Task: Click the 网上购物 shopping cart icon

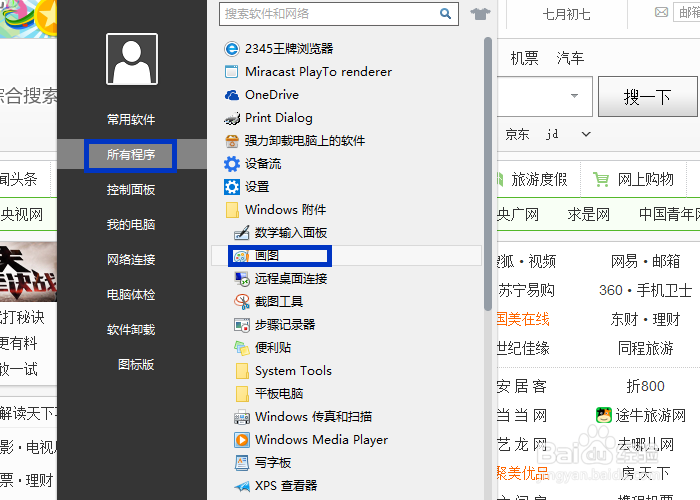Action: [x=600, y=179]
